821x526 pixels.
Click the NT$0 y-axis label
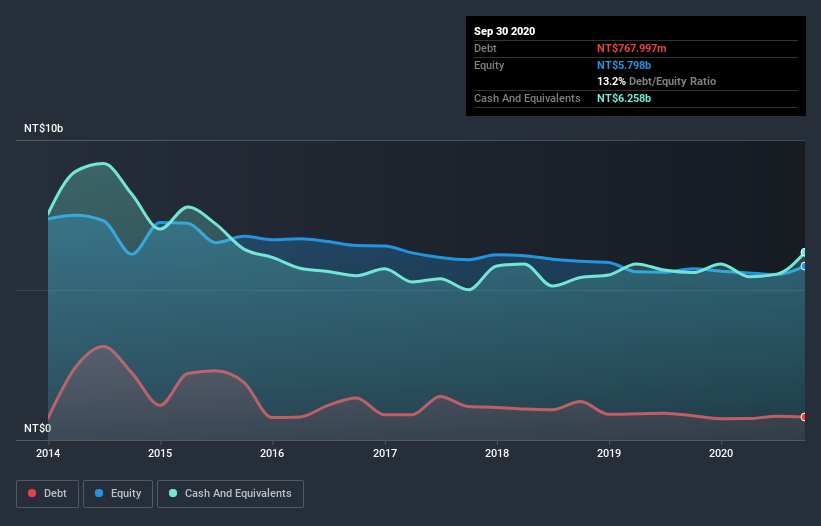tap(38, 428)
